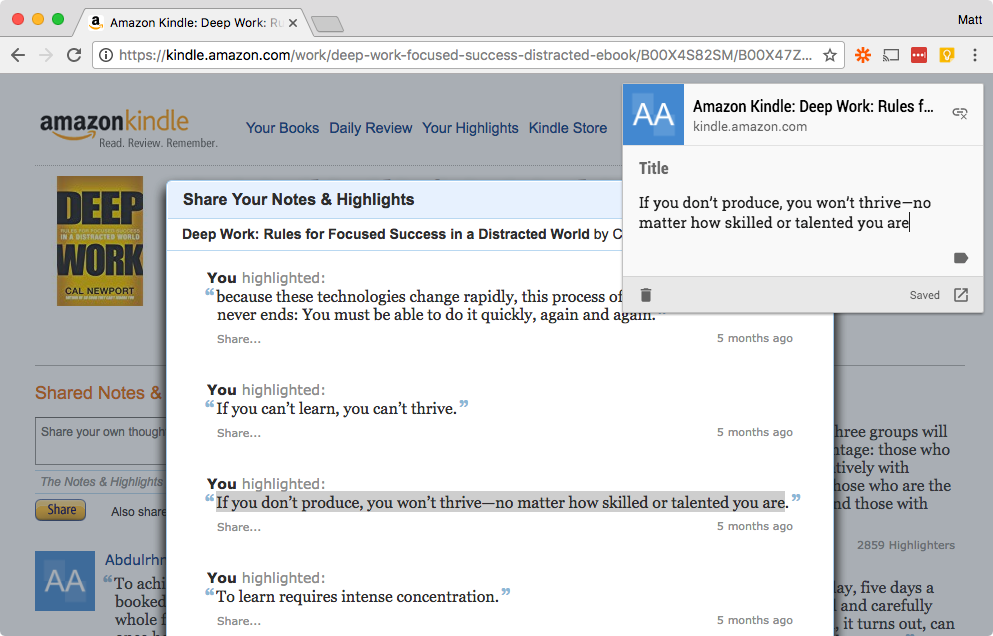Share the 'technologies change rapidly' highlight
Viewport: 993px width, 636px height.
(239, 340)
